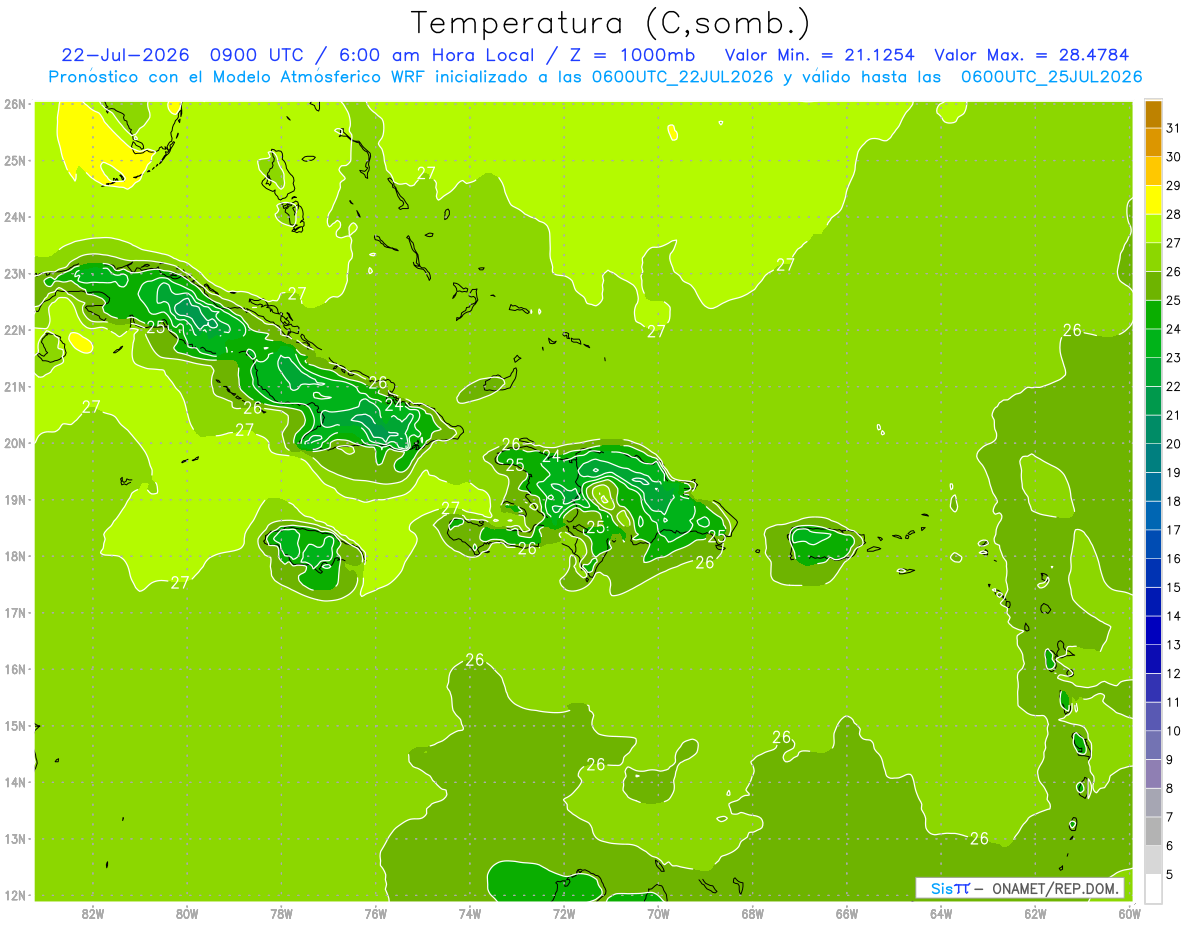Select initialization time '0600UTC_22JUL2026'
1200x927 pixels.
tap(682, 77)
